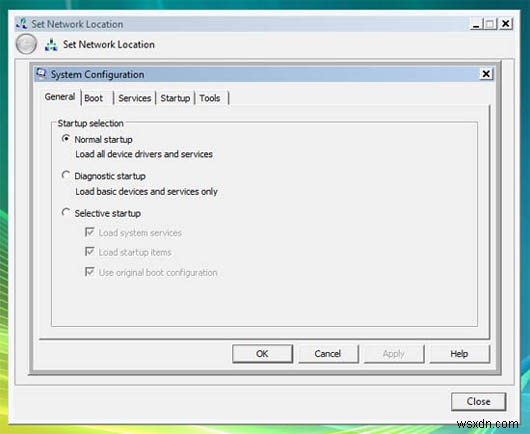Switch to the Startup tab
This screenshot has height=434, width=530.
click(175, 98)
